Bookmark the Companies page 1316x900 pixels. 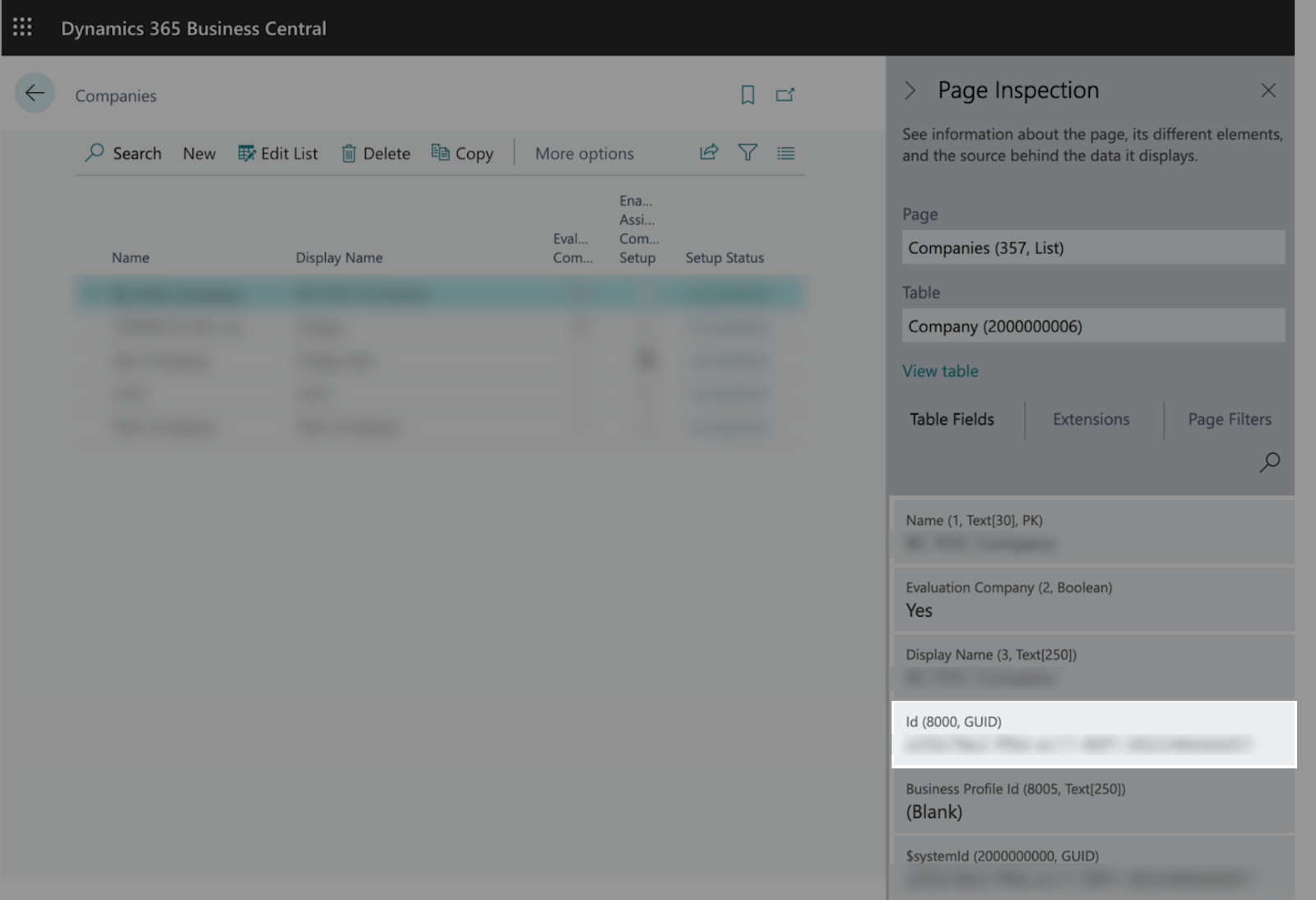pyautogui.click(x=748, y=95)
